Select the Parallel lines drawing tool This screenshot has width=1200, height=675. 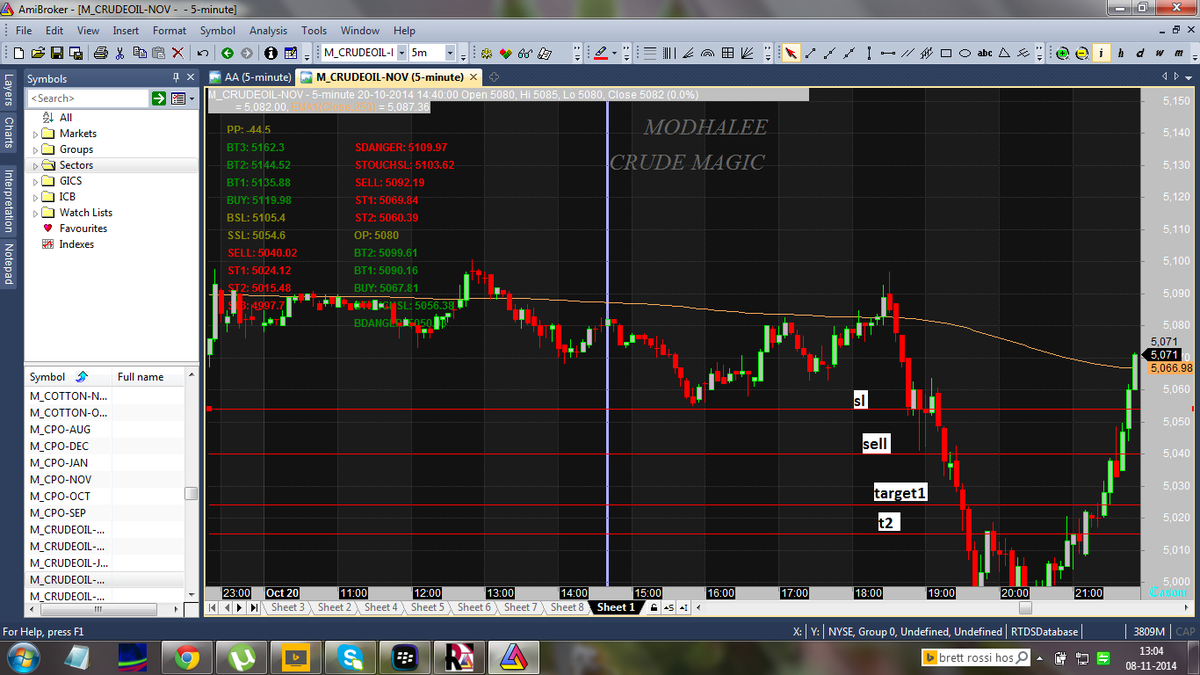pyautogui.click(x=907, y=53)
